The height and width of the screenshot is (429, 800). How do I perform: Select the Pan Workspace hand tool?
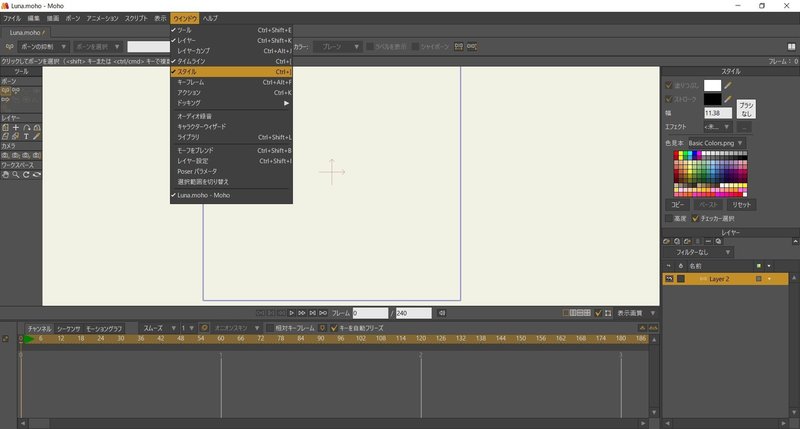point(6,174)
